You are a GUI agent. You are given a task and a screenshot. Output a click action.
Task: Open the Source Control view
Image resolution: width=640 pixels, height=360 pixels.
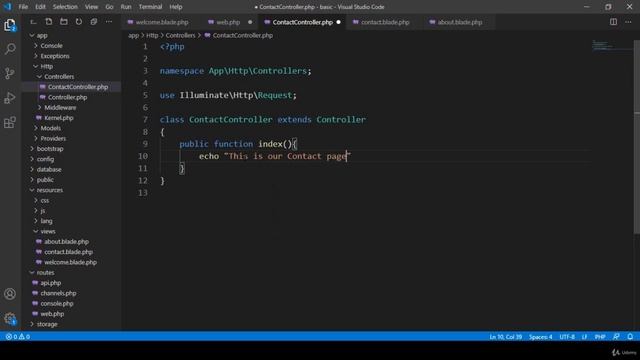tap(10, 73)
